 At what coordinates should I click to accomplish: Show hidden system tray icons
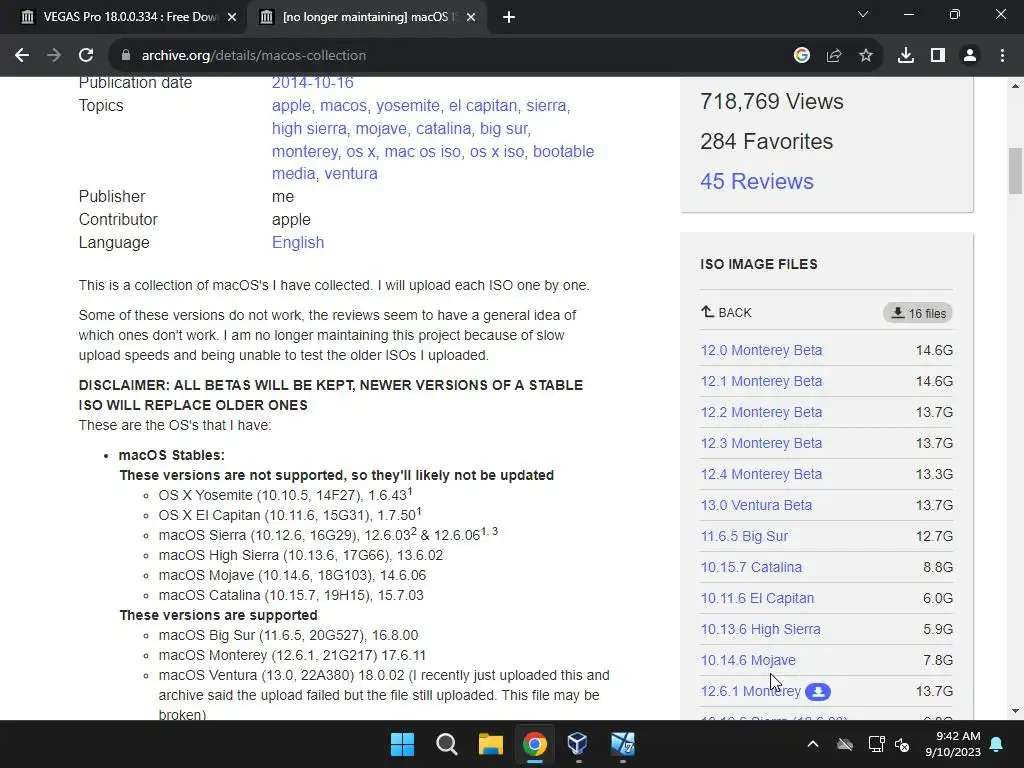pyautogui.click(x=813, y=744)
